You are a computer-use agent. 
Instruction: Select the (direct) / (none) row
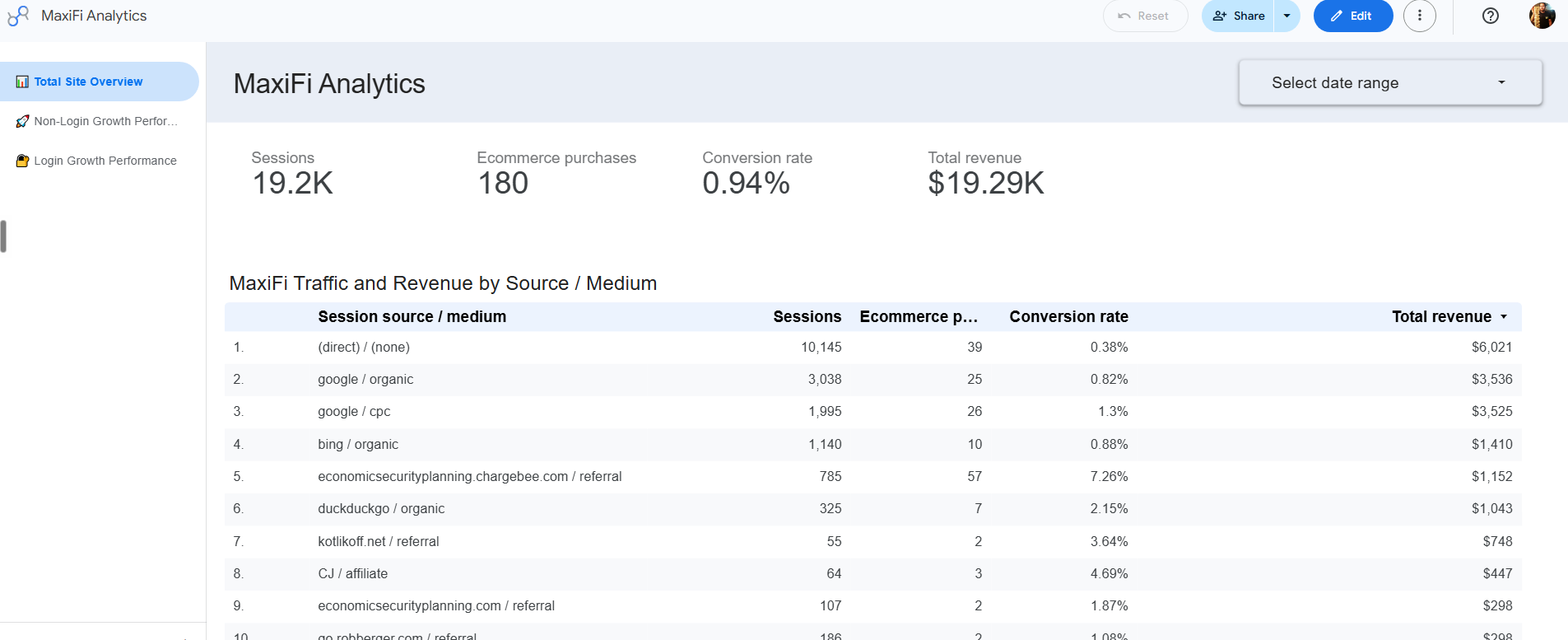tap(872, 348)
